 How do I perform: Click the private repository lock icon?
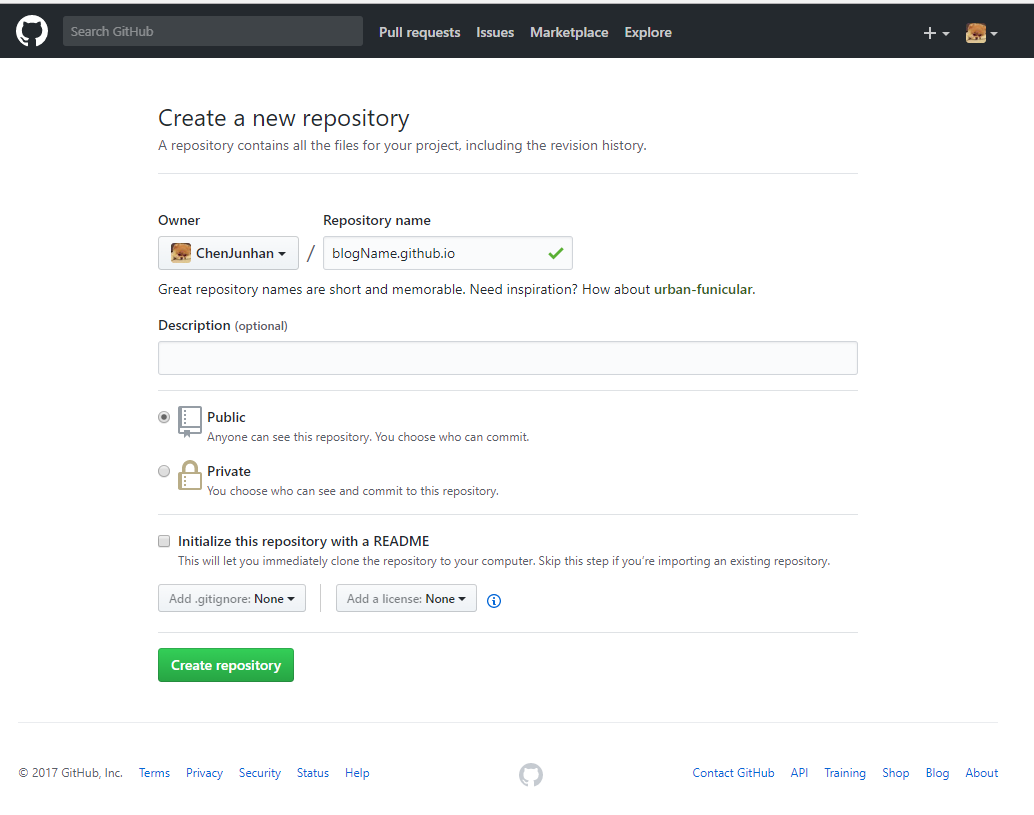[189, 475]
